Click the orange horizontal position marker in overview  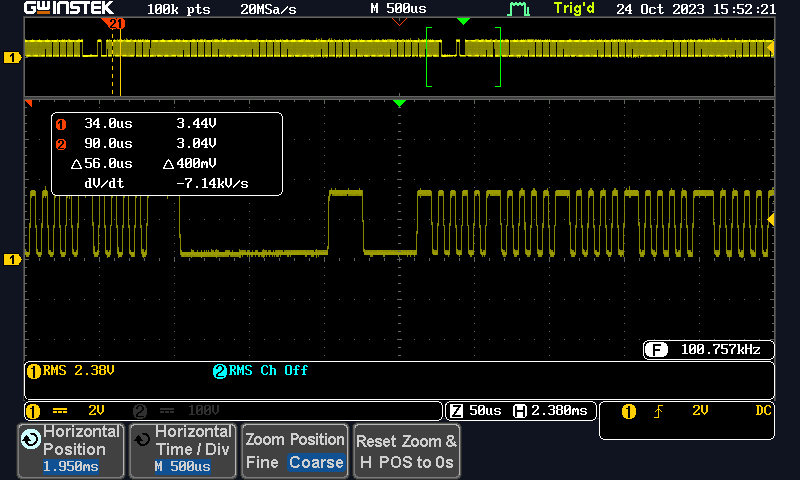(x=399, y=21)
